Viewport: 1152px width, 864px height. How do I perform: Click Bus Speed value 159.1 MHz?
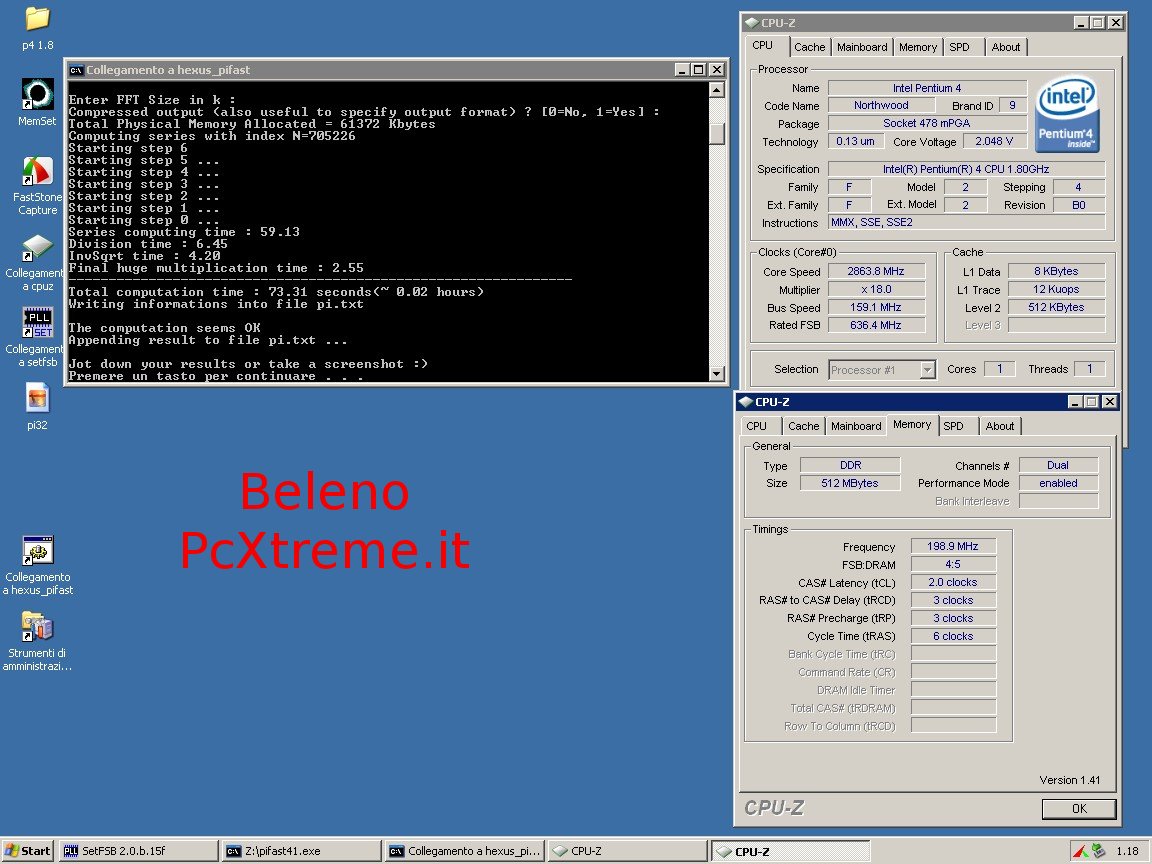pyautogui.click(x=876, y=307)
